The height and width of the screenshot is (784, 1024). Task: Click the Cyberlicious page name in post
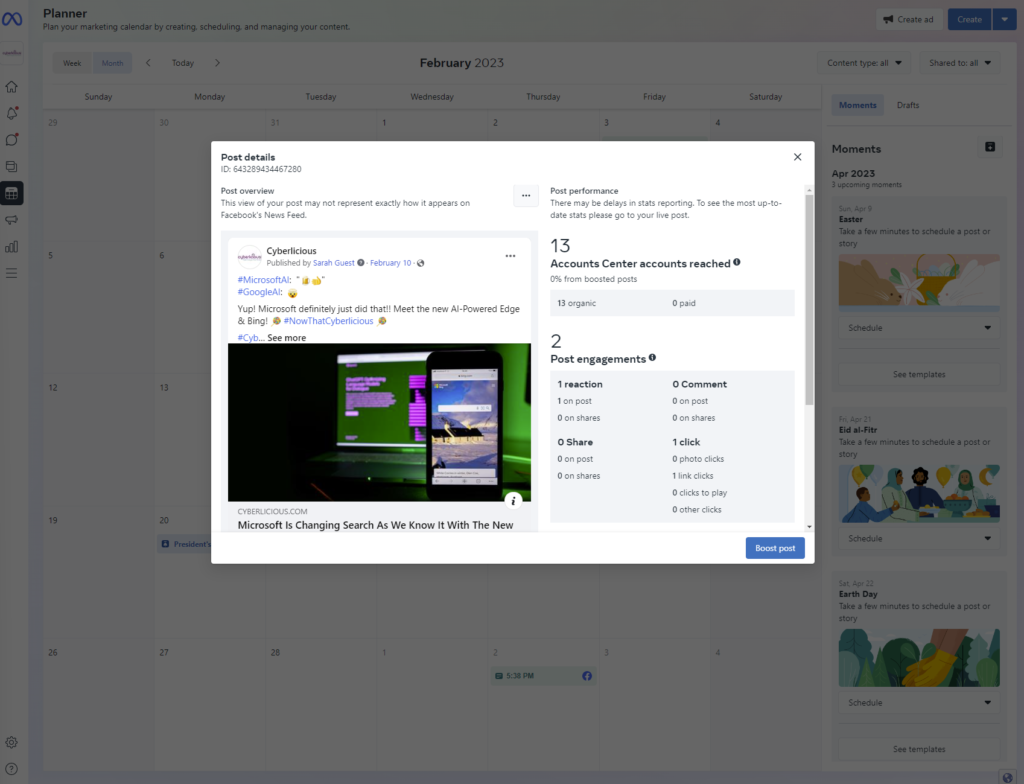click(291, 251)
